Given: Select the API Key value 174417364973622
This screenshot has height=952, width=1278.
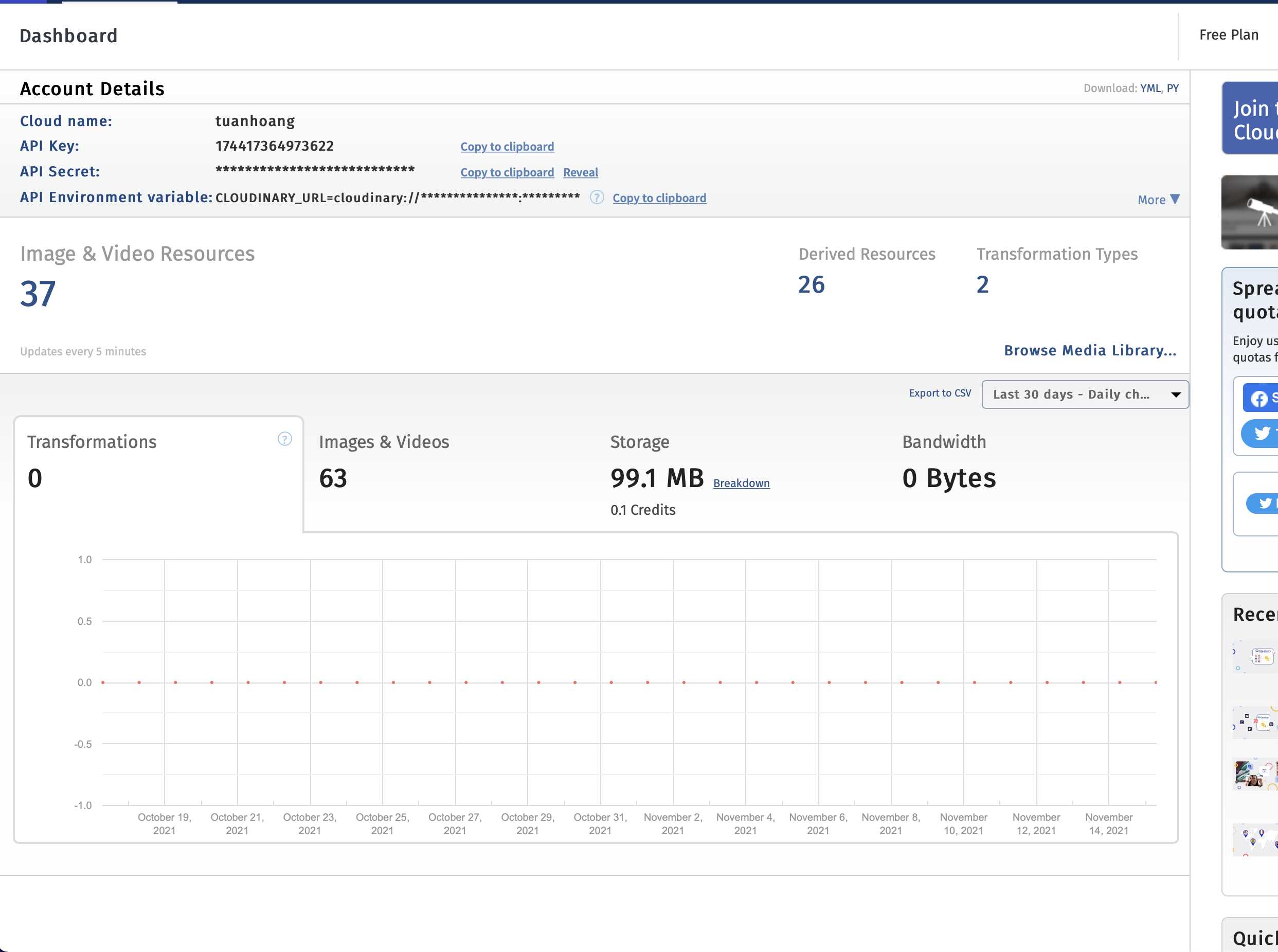Looking at the screenshot, I should (x=274, y=146).
